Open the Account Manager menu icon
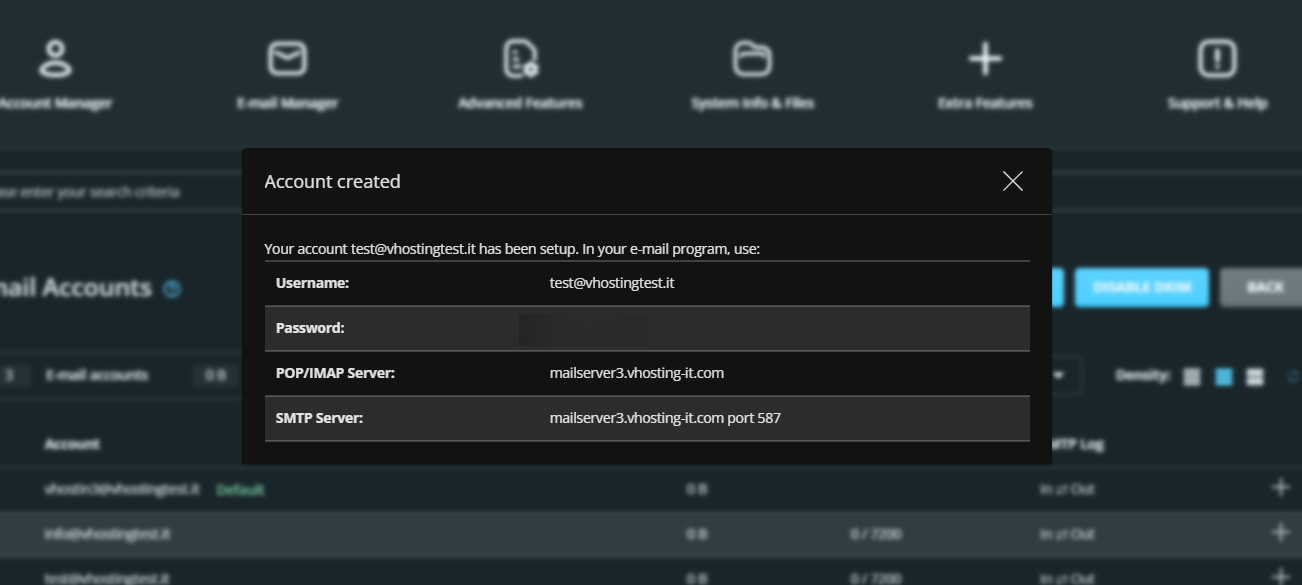1302x585 pixels. (x=55, y=59)
